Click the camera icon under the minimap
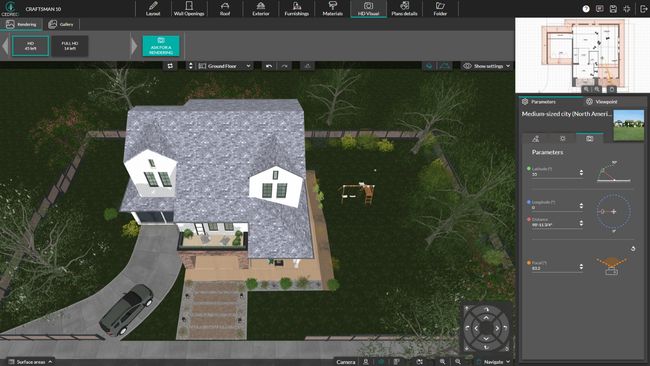 (611, 89)
